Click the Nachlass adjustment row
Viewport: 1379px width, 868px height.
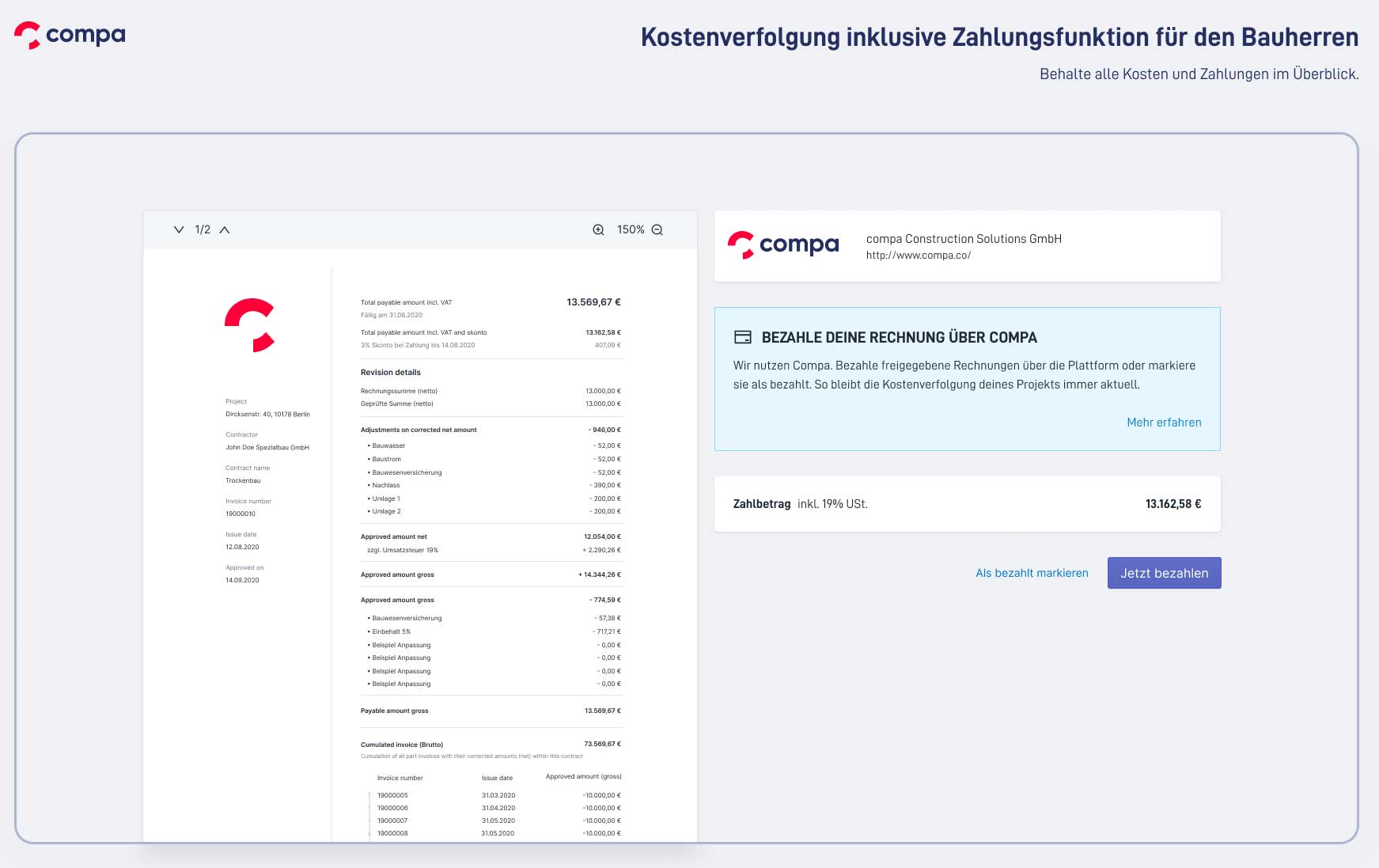494,485
